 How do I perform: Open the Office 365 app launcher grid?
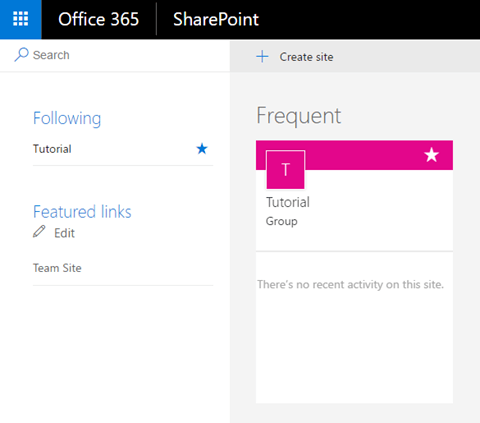click(21, 19)
